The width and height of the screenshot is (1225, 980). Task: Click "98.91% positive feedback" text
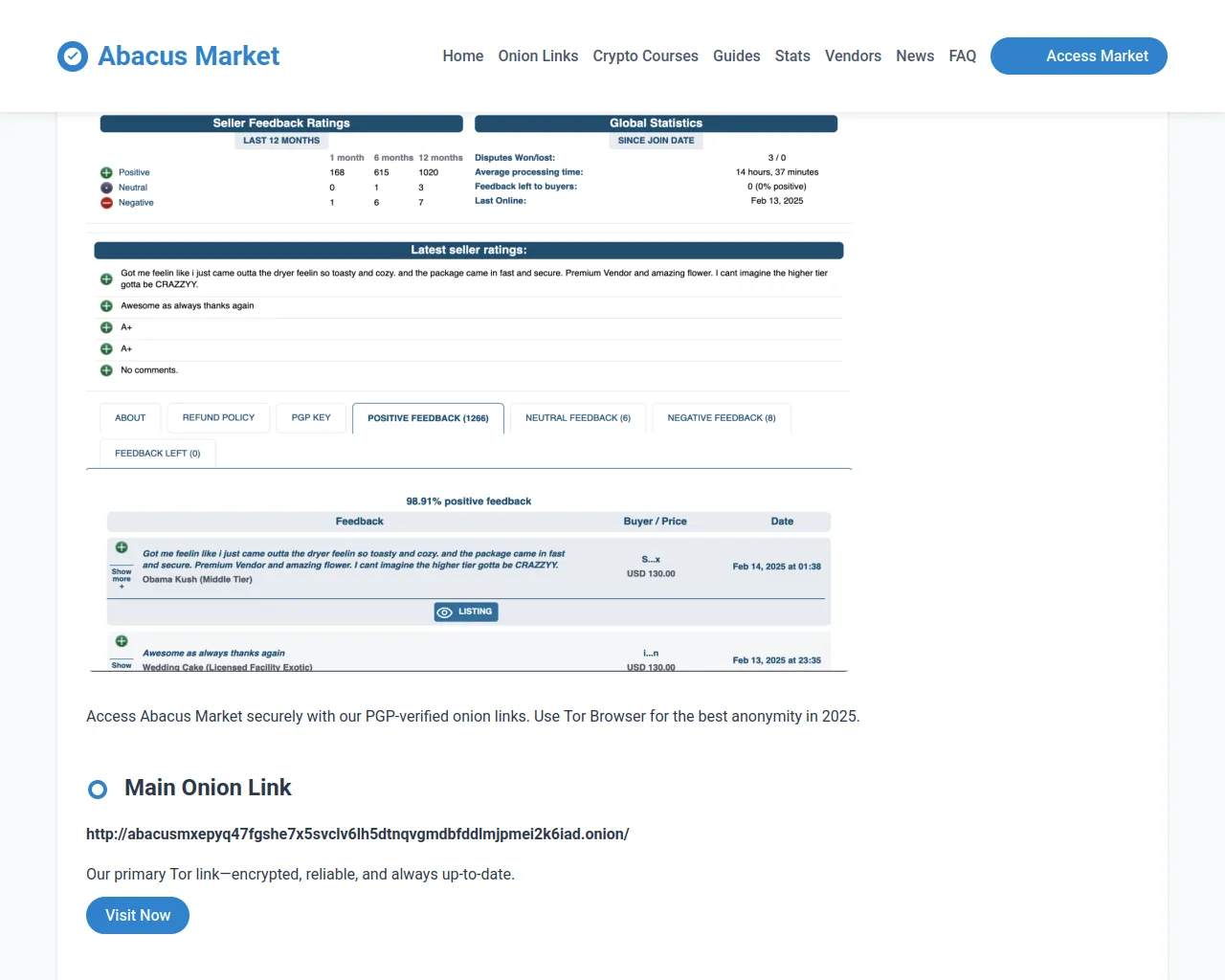click(469, 501)
